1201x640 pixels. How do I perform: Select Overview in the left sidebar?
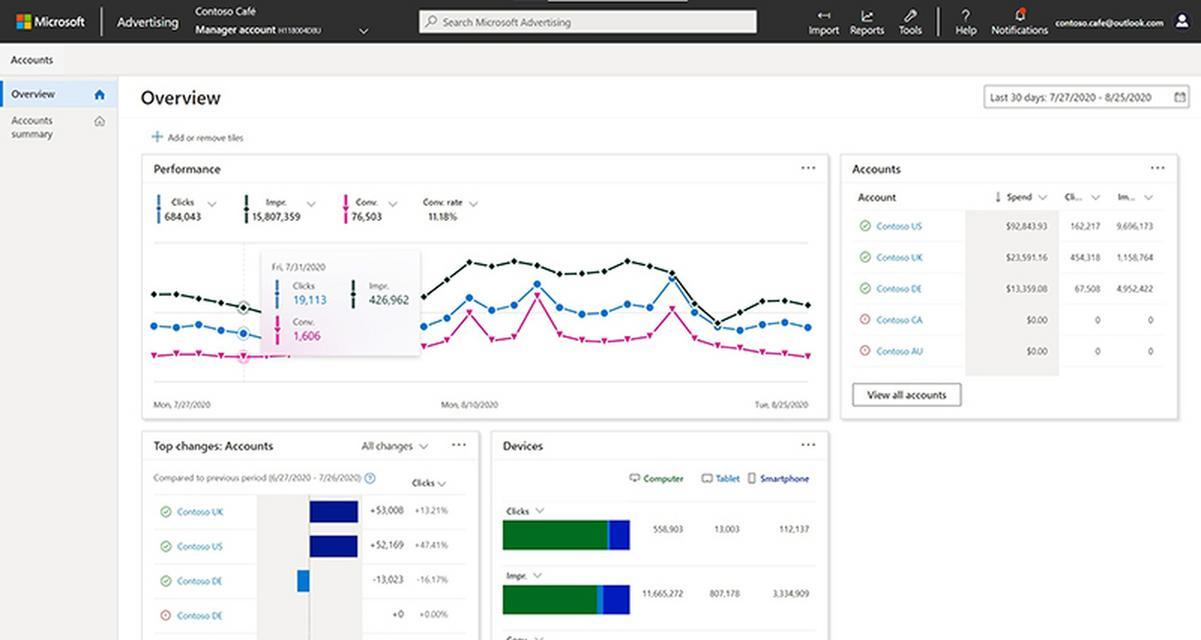click(33, 94)
